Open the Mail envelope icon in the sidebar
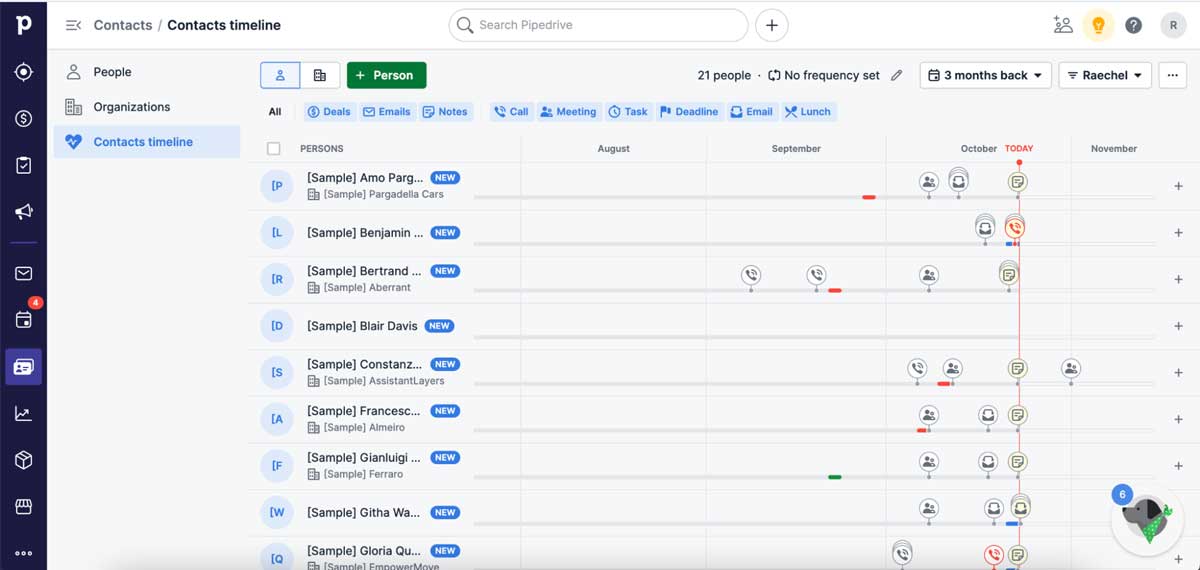The image size is (1200, 570). [23, 273]
